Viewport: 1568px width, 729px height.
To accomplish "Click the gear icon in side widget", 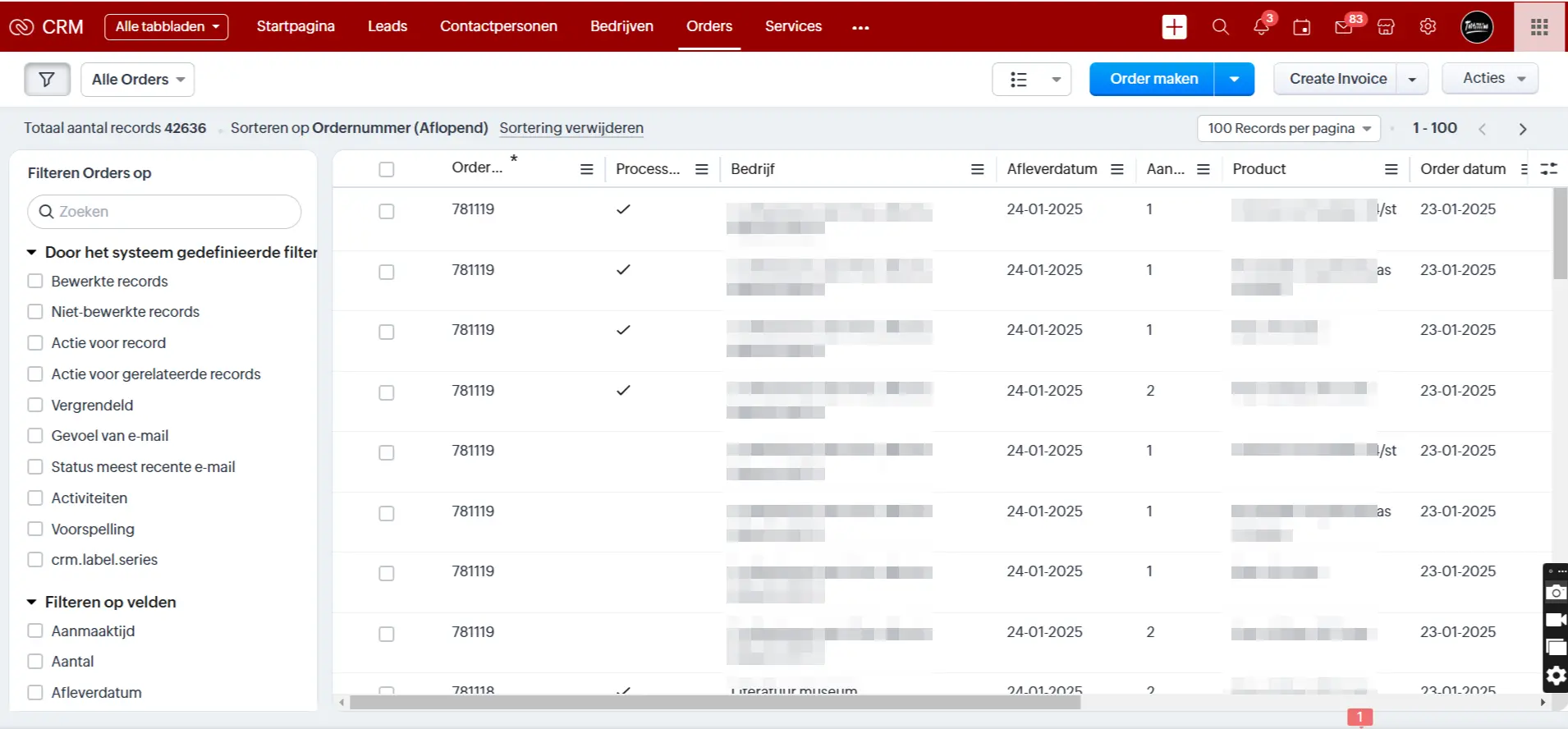I will (x=1556, y=676).
